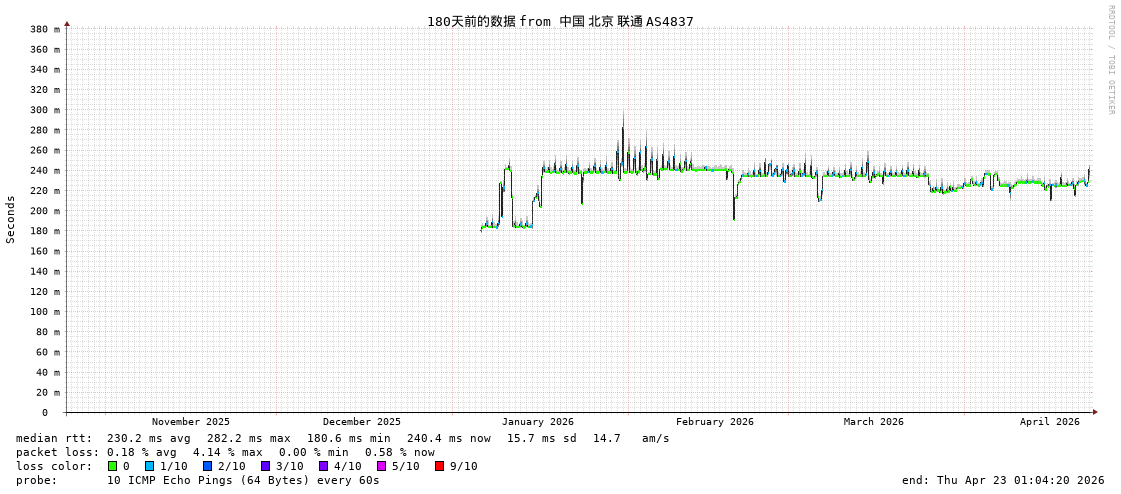Click the vertical Seconds axis label
Image resolution: width=1121 pixels, height=494 pixels.
click(11, 219)
